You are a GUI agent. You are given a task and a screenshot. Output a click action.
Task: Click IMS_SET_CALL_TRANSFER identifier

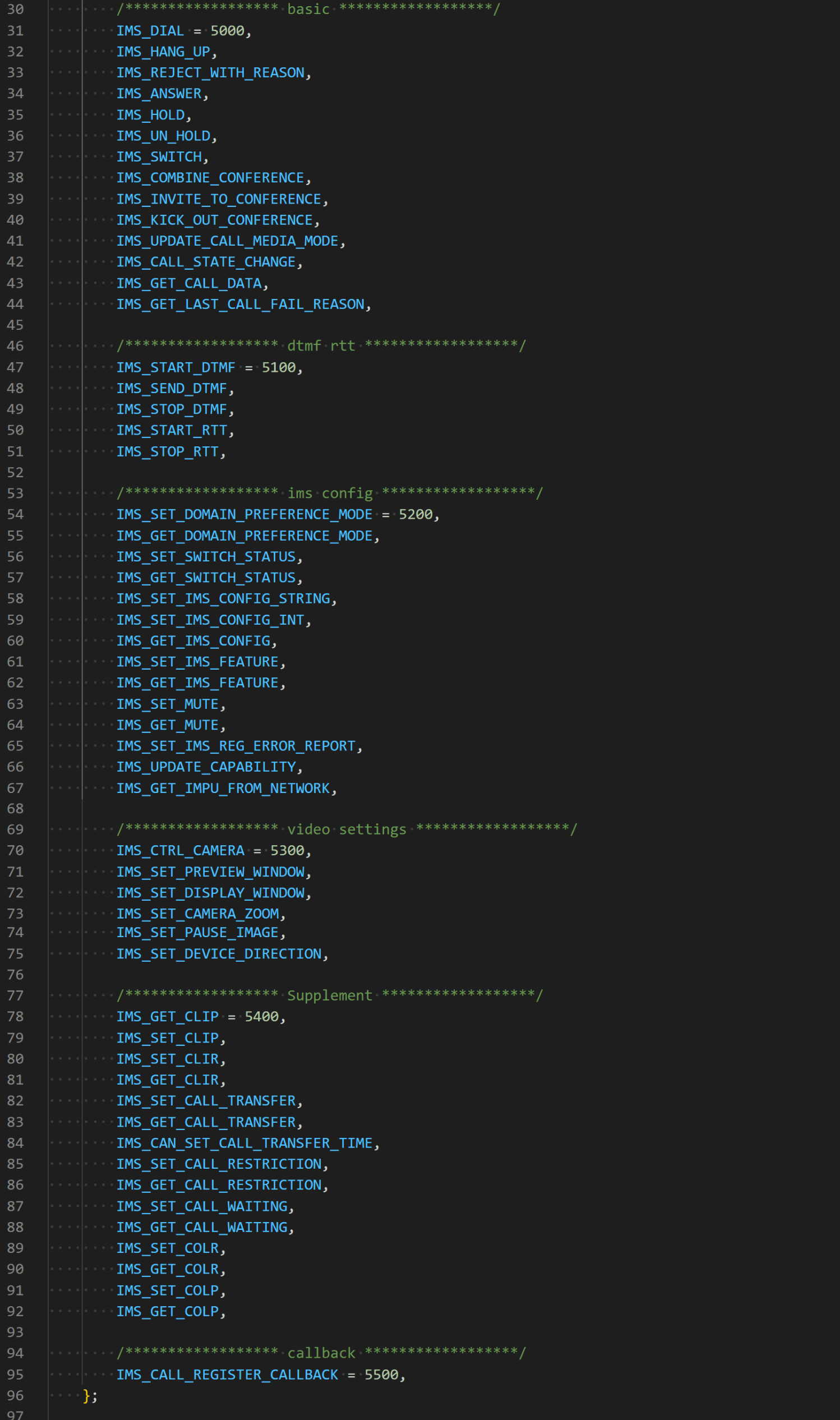tap(206, 1101)
